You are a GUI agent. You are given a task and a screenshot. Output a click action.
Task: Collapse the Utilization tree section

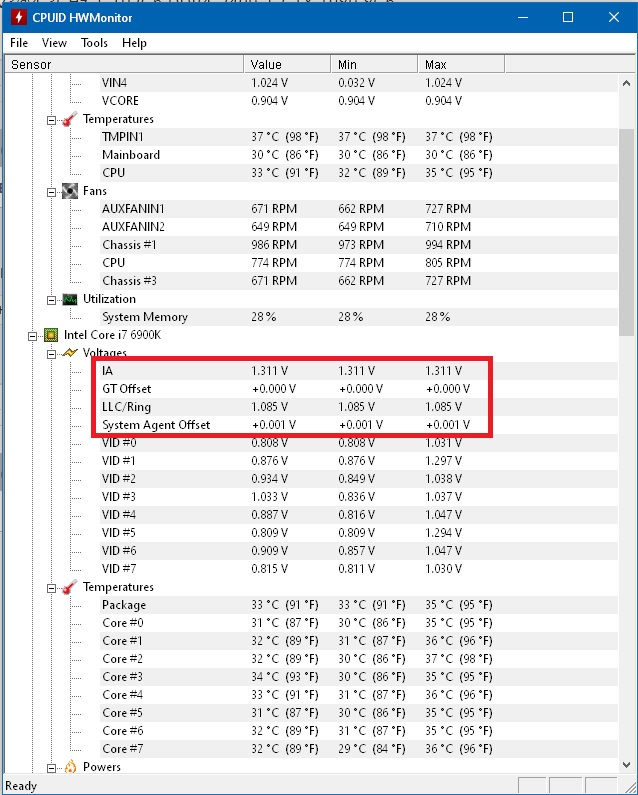pyautogui.click(x=52, y=299)
